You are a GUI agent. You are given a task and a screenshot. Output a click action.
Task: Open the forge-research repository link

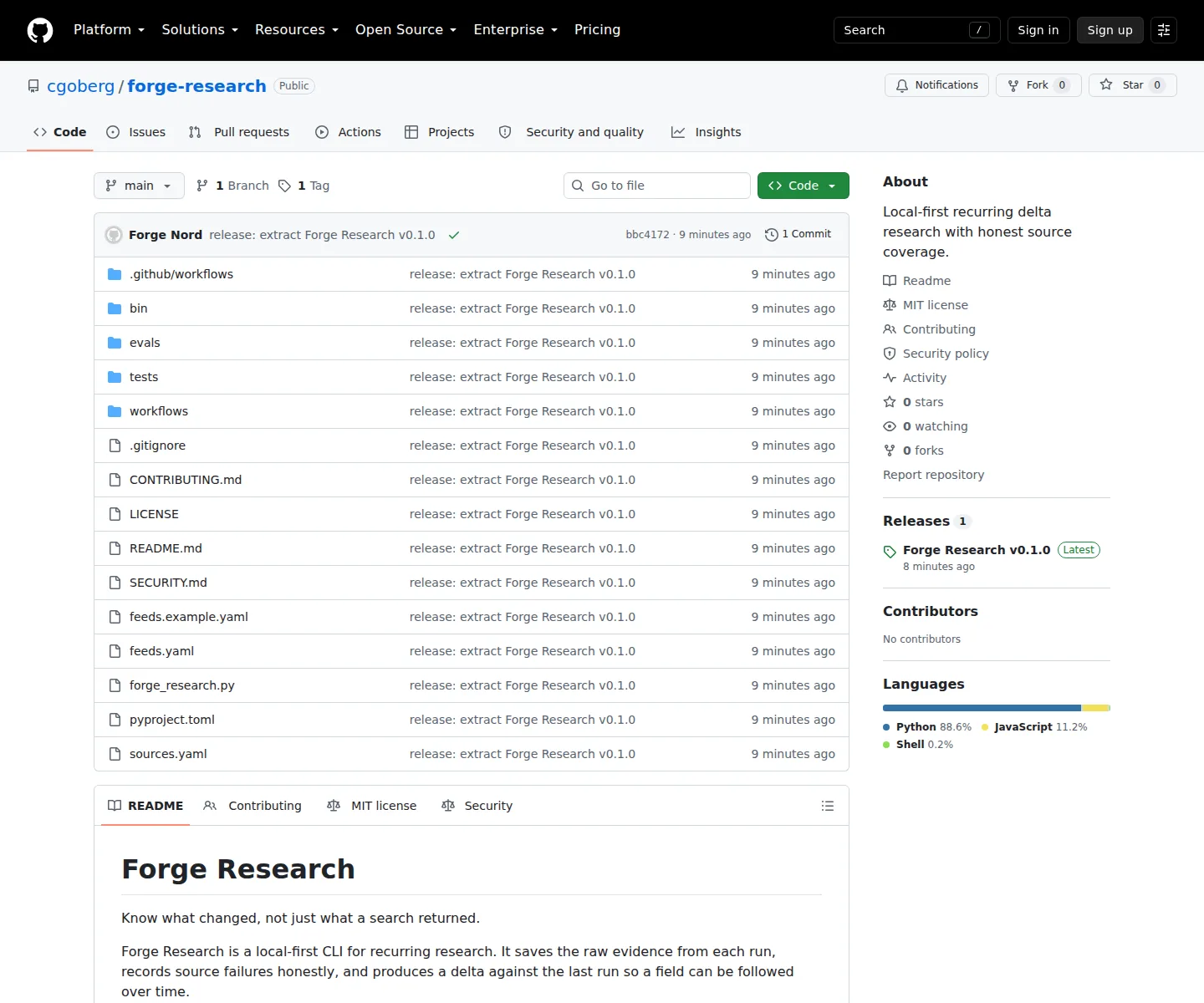[x=196, y=86]
